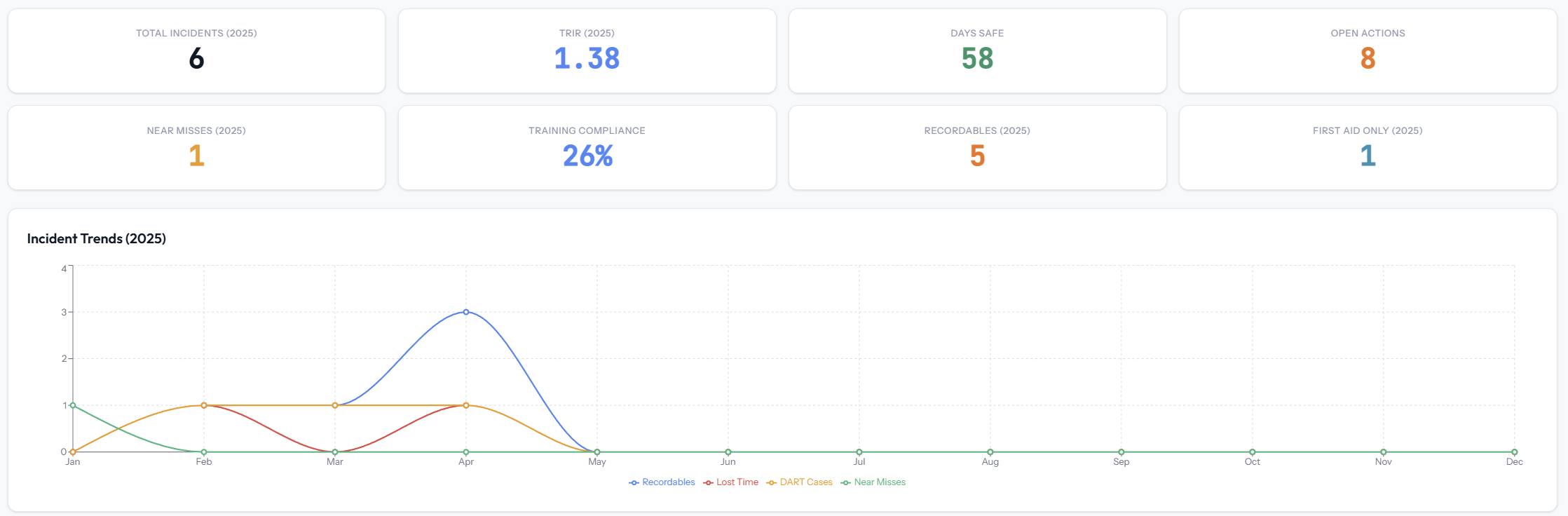Click the February data point at value 1
This screenshot has height=516, width=1568.
204,405
